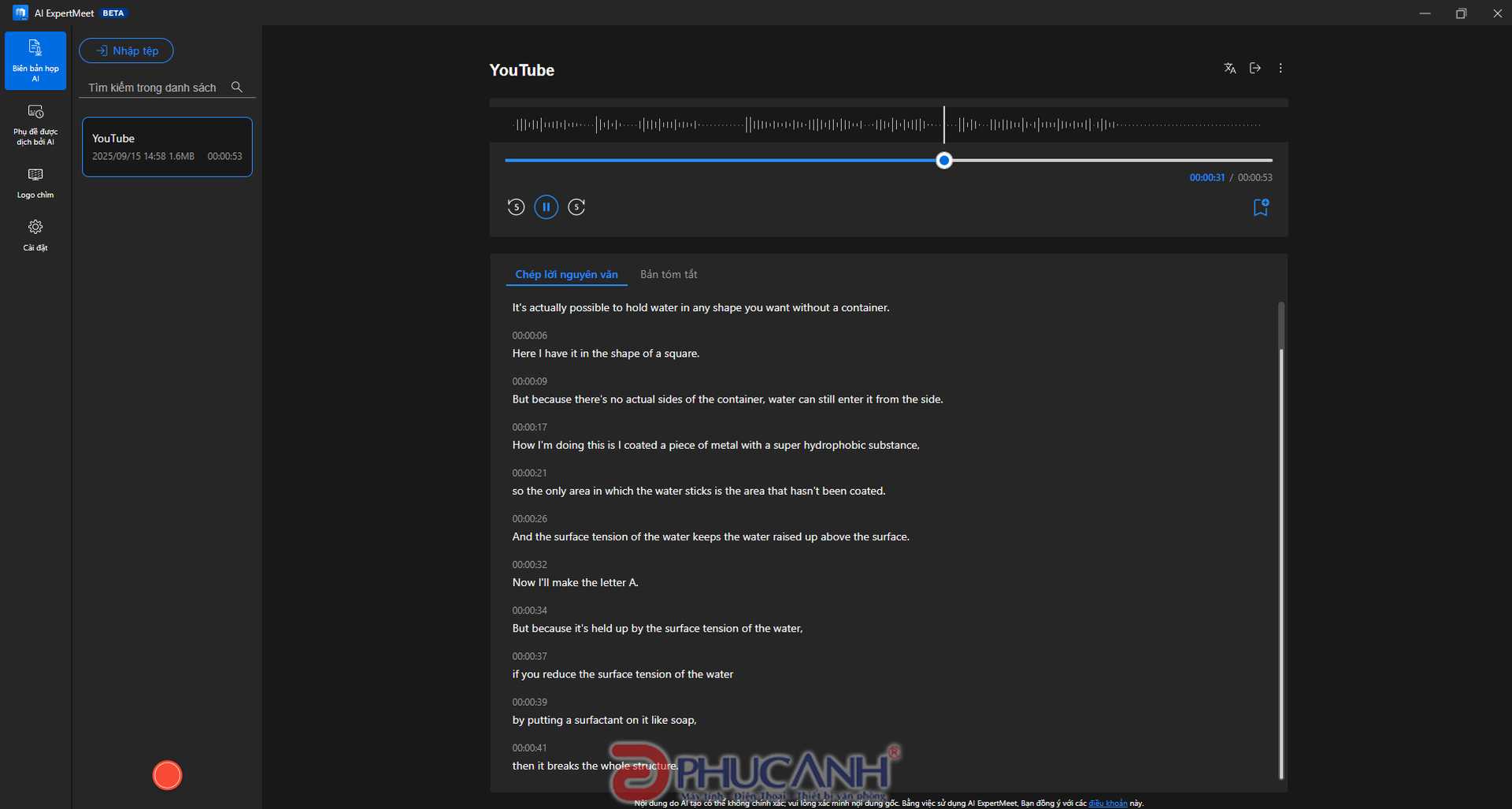Image resolution: width=1512 pixels, height=809 pixels.
Task: Skip forward 5 seconds
Action: coord(576,207)
